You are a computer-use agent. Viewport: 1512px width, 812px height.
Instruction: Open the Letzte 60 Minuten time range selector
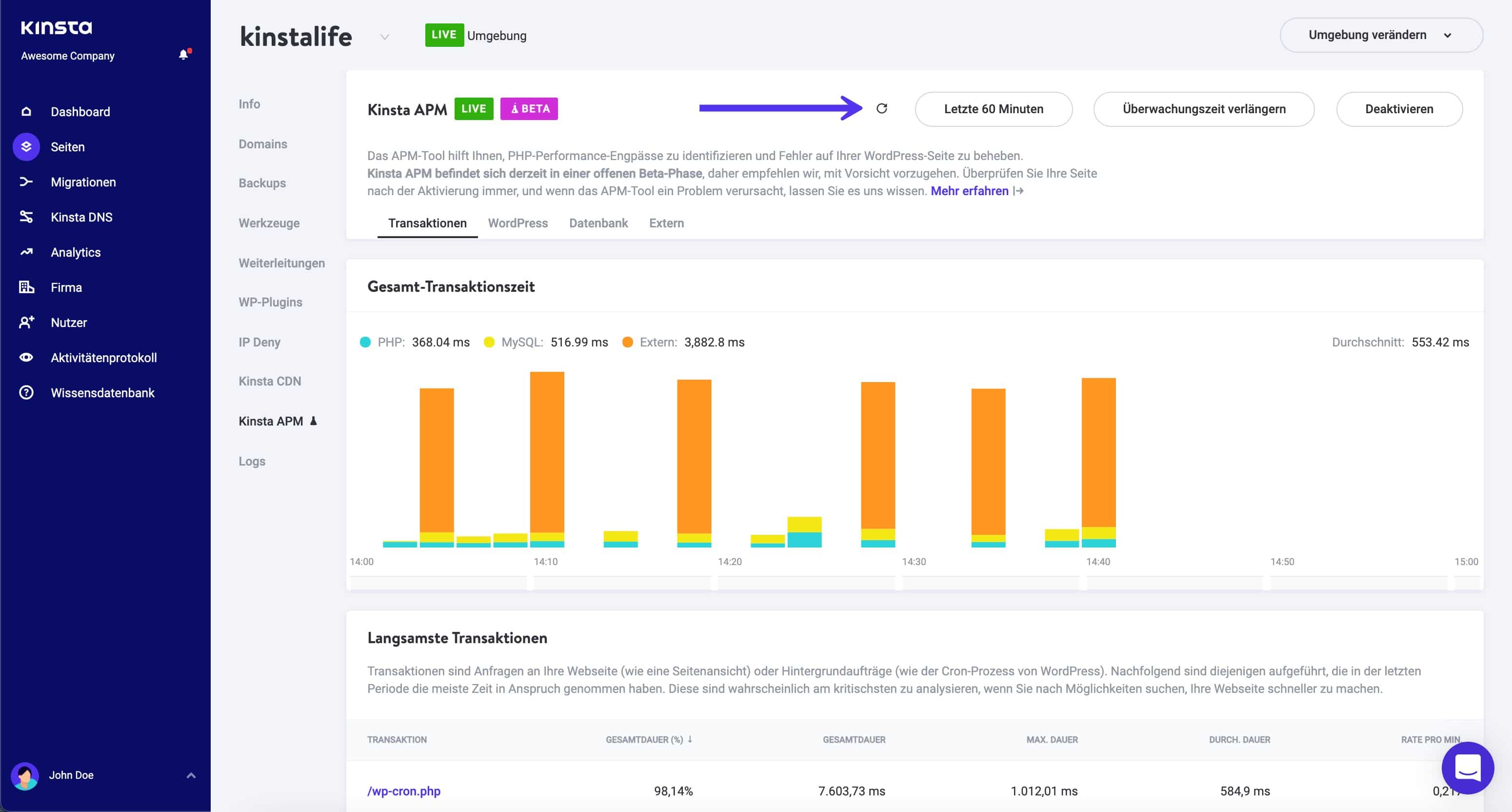tap(993, 109)
